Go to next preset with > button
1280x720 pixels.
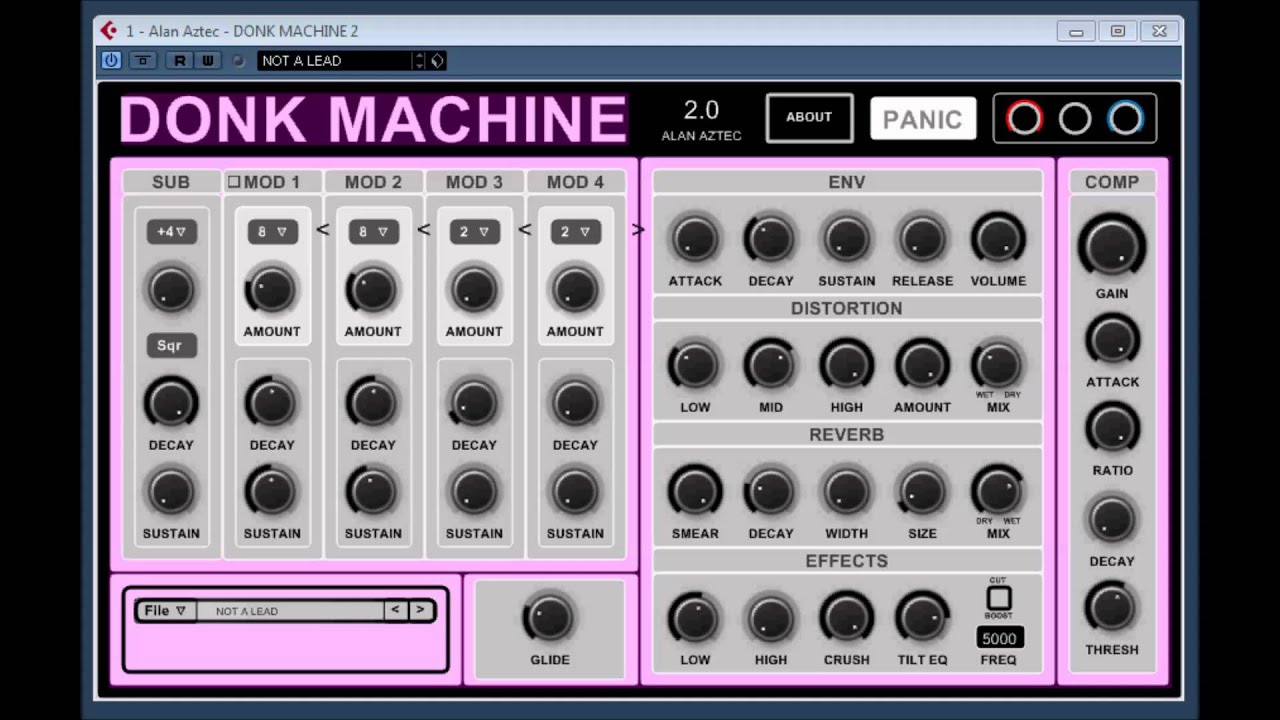(420, 611)
